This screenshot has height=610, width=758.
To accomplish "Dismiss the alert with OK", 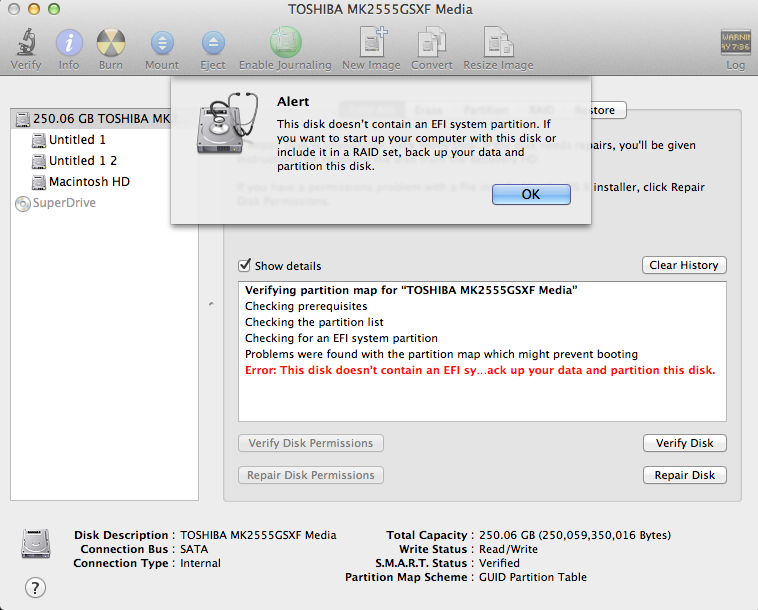I will pos(531,194).
